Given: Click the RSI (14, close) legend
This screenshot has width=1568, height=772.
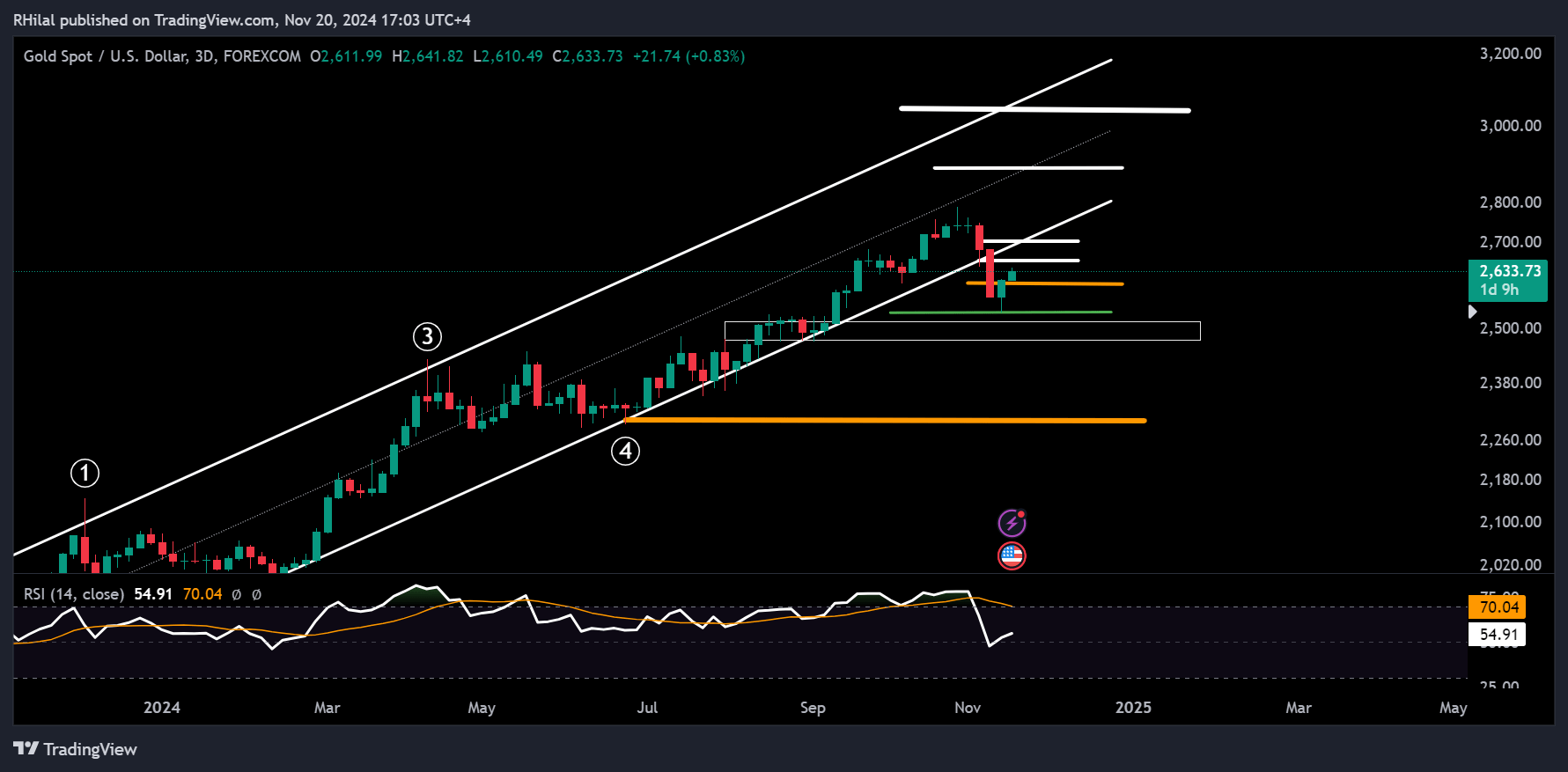Looking at the screenshot, I should click(74, 594).
